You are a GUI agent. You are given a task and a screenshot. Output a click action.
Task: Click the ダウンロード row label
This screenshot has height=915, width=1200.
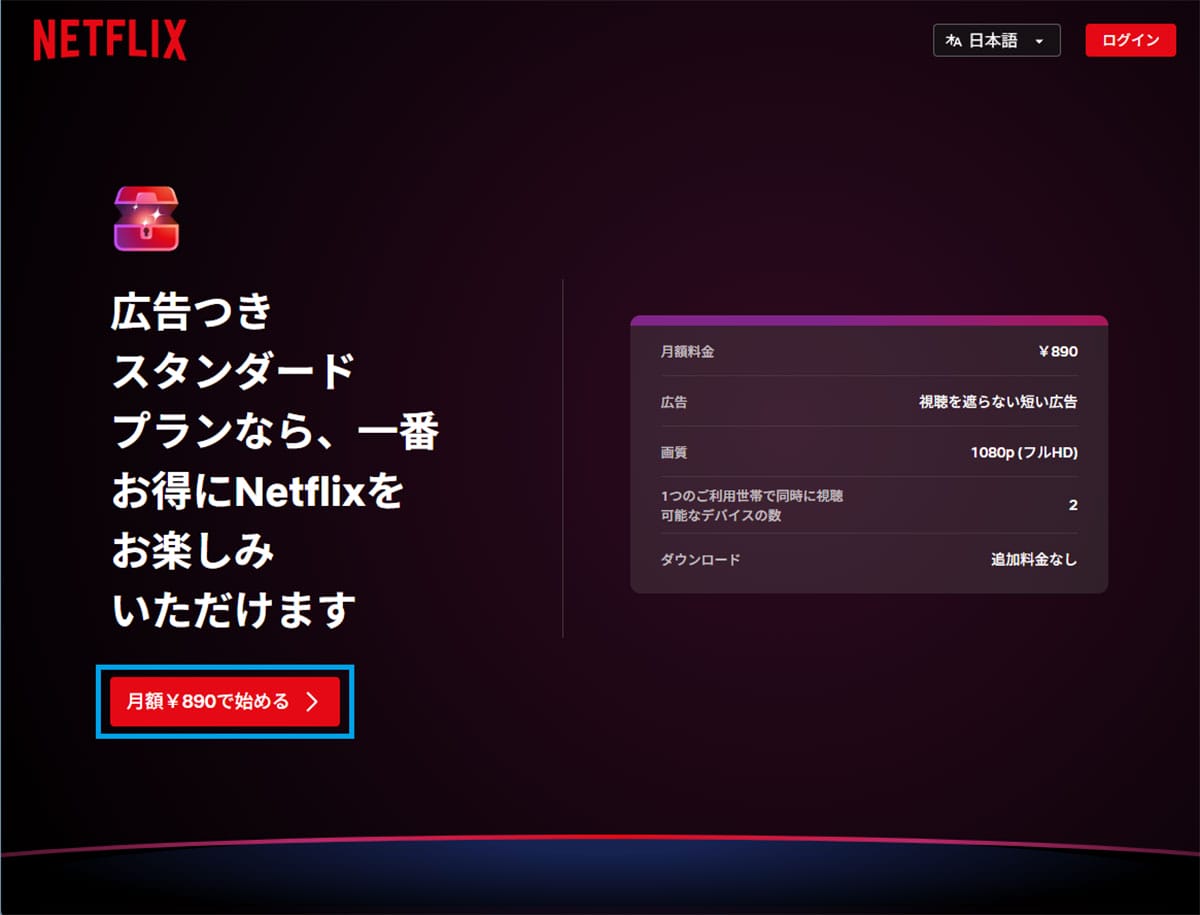[x=700, y=560]
